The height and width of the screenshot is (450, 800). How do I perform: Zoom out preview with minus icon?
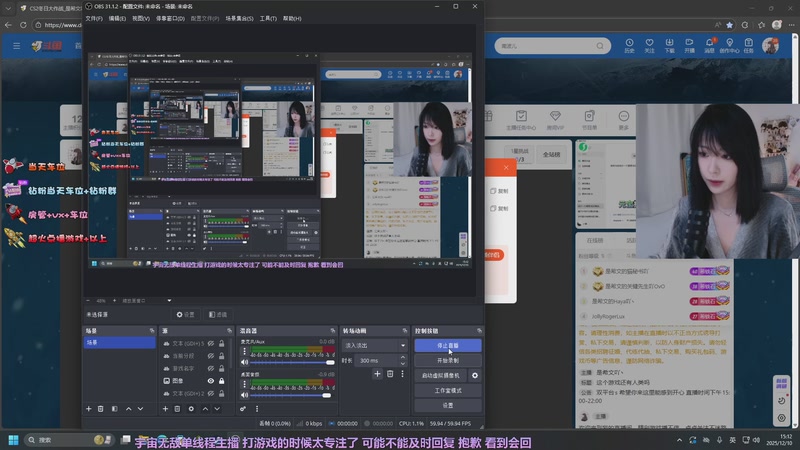pos(88,301)
